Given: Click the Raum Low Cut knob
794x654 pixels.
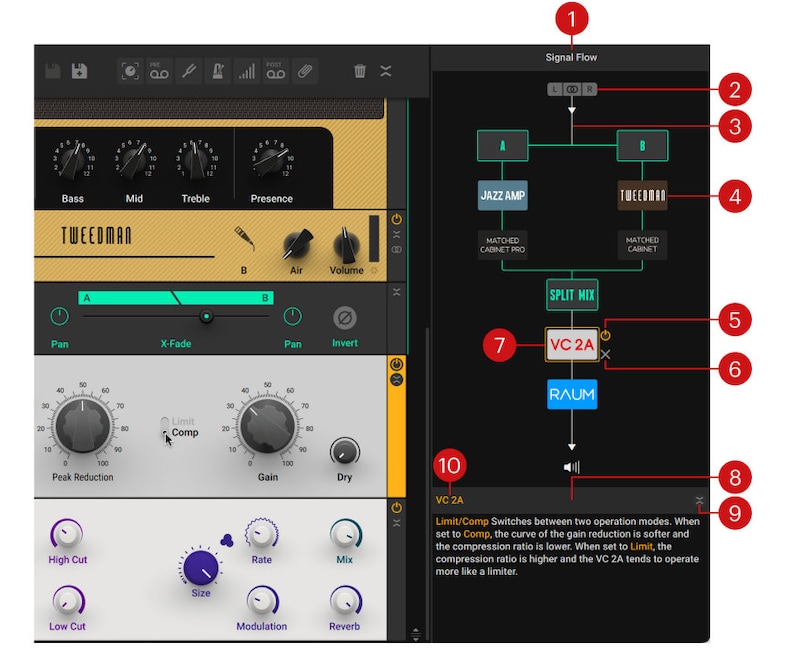Looking at the screenshot, I should pyautogui.click(x=67, y=601).
